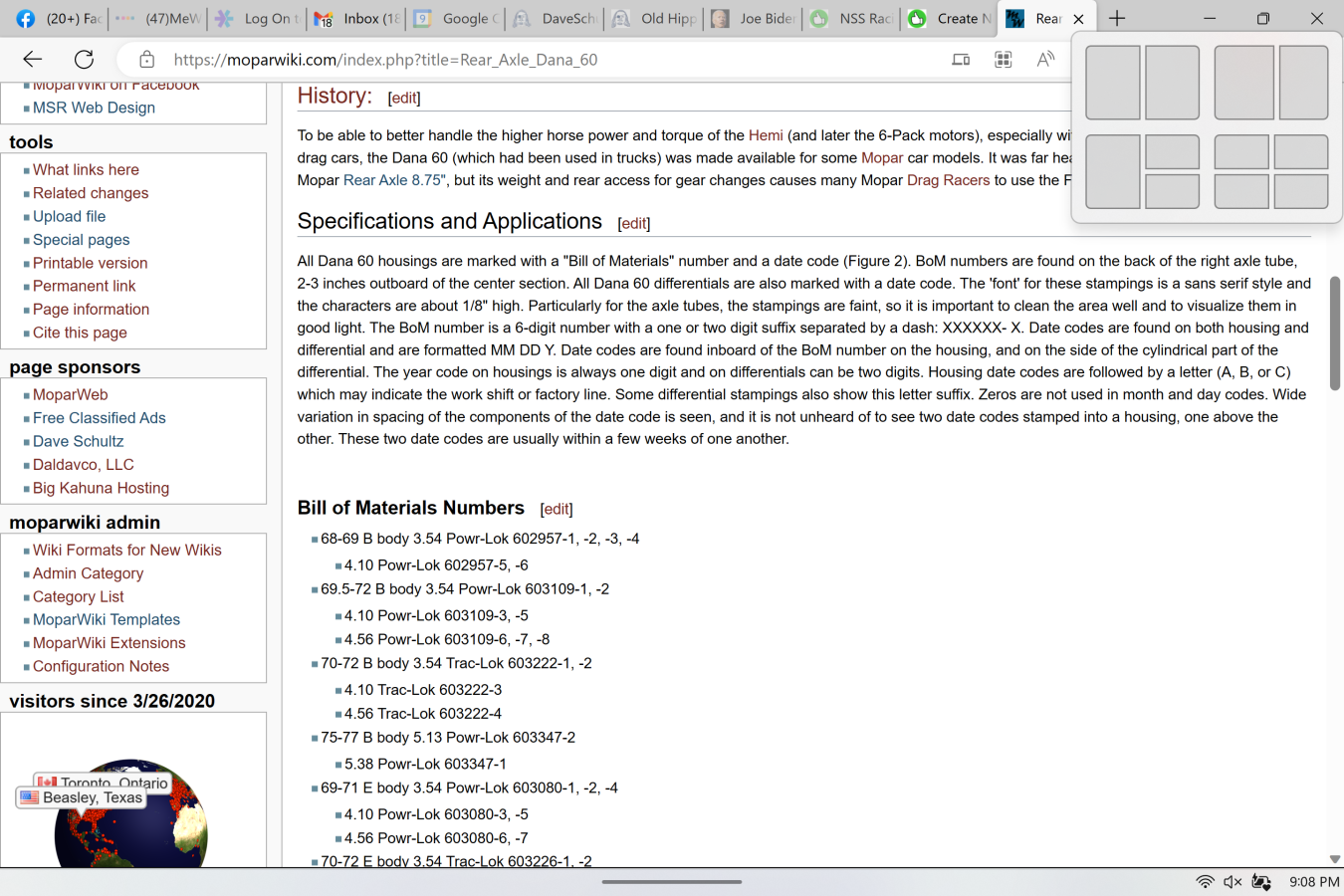Open Printable version link
The image size is (1344, 896).
[x=90, y=263]
